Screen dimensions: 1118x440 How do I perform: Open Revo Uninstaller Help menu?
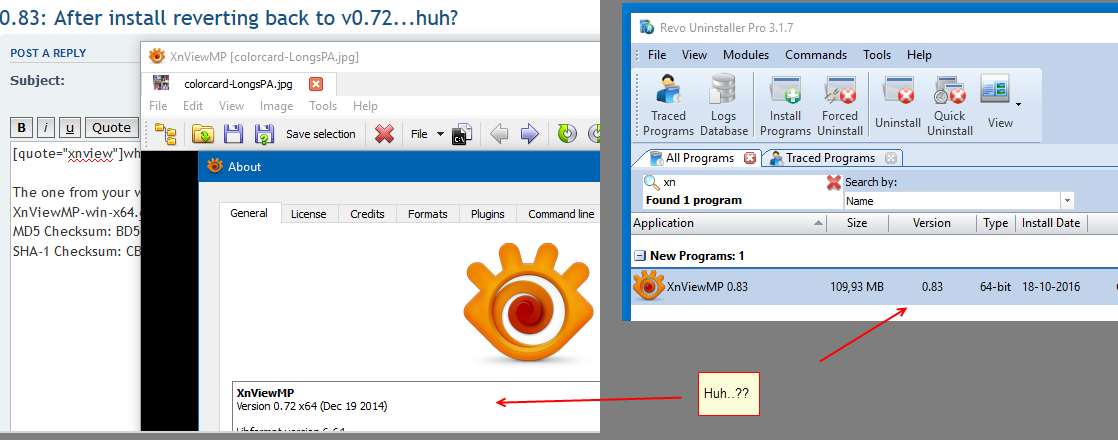point(919,55)
